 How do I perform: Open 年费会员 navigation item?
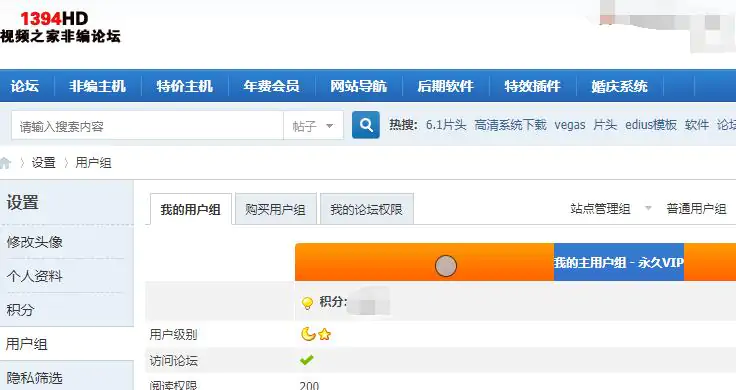[271, 86]
